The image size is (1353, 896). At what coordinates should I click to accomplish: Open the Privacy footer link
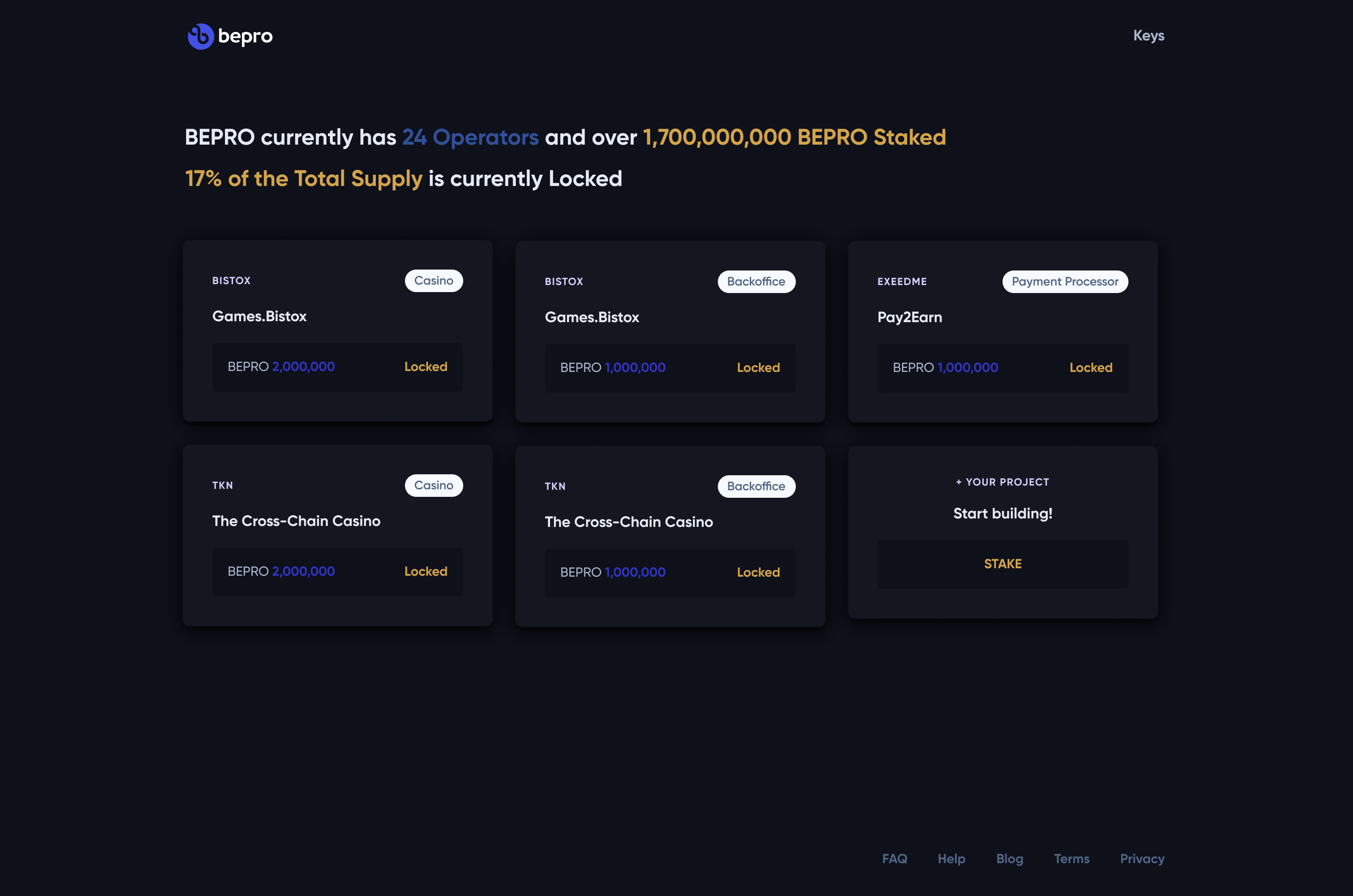click(x=1142, y=858)
